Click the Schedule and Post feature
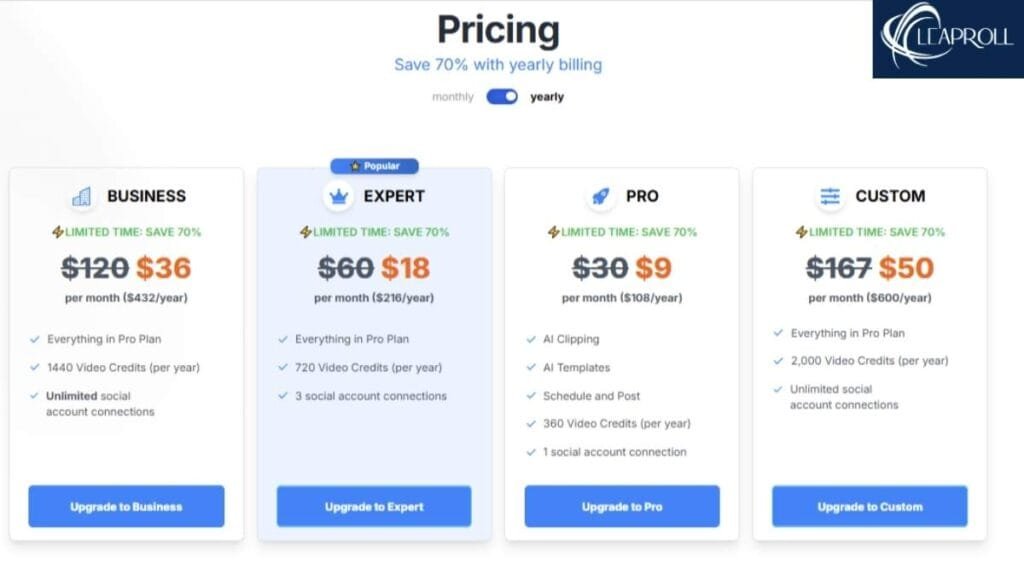This screenshot has width=1024, height=580. coord(591,396)
